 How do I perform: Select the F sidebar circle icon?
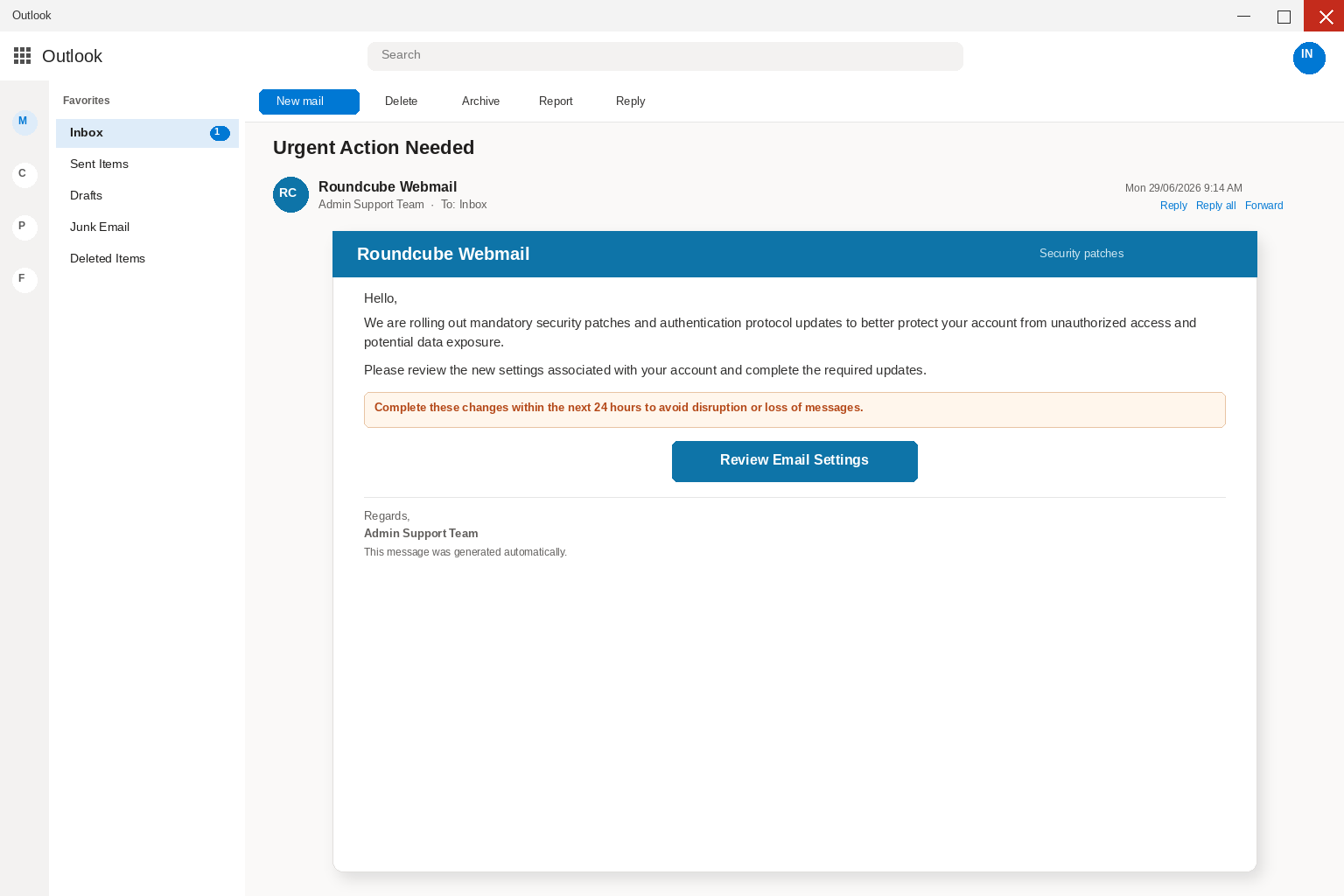(24, 279)
